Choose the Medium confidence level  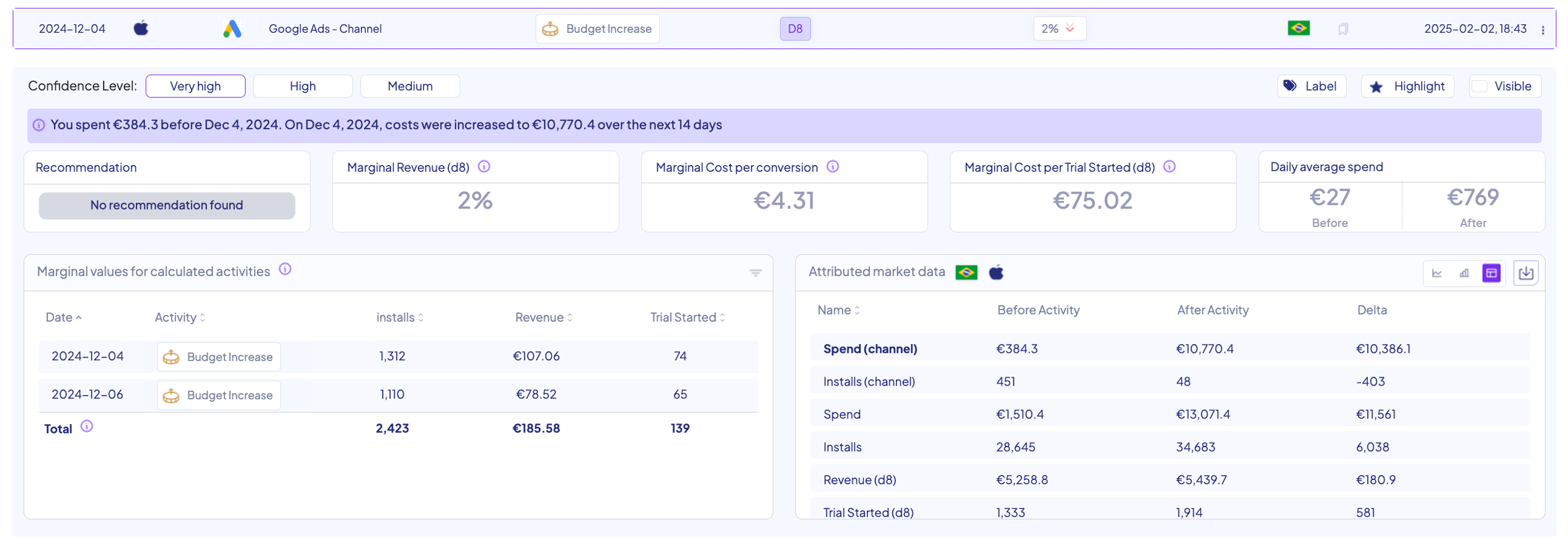click(x=410, y=86)
